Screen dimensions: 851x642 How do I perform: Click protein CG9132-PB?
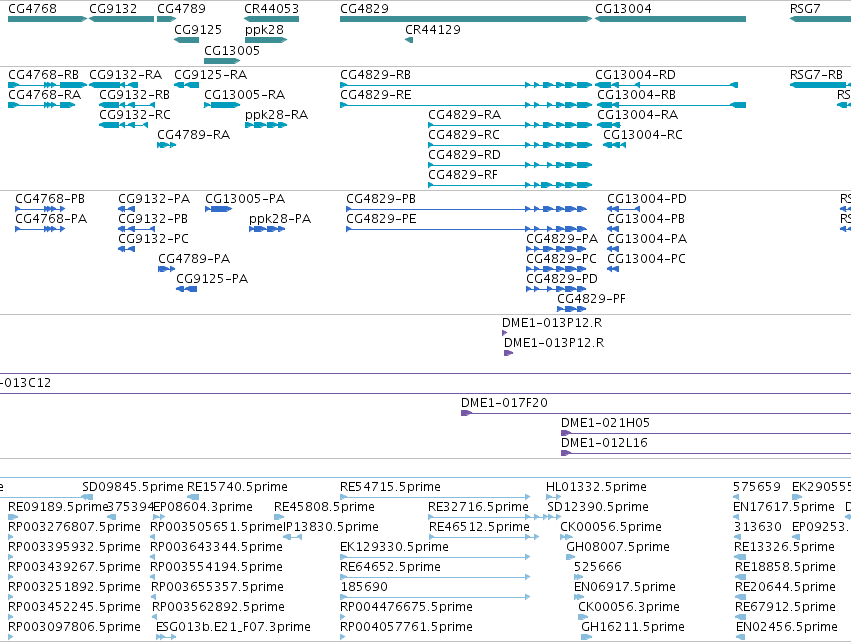pyautogui.click(x=153, y=219)
